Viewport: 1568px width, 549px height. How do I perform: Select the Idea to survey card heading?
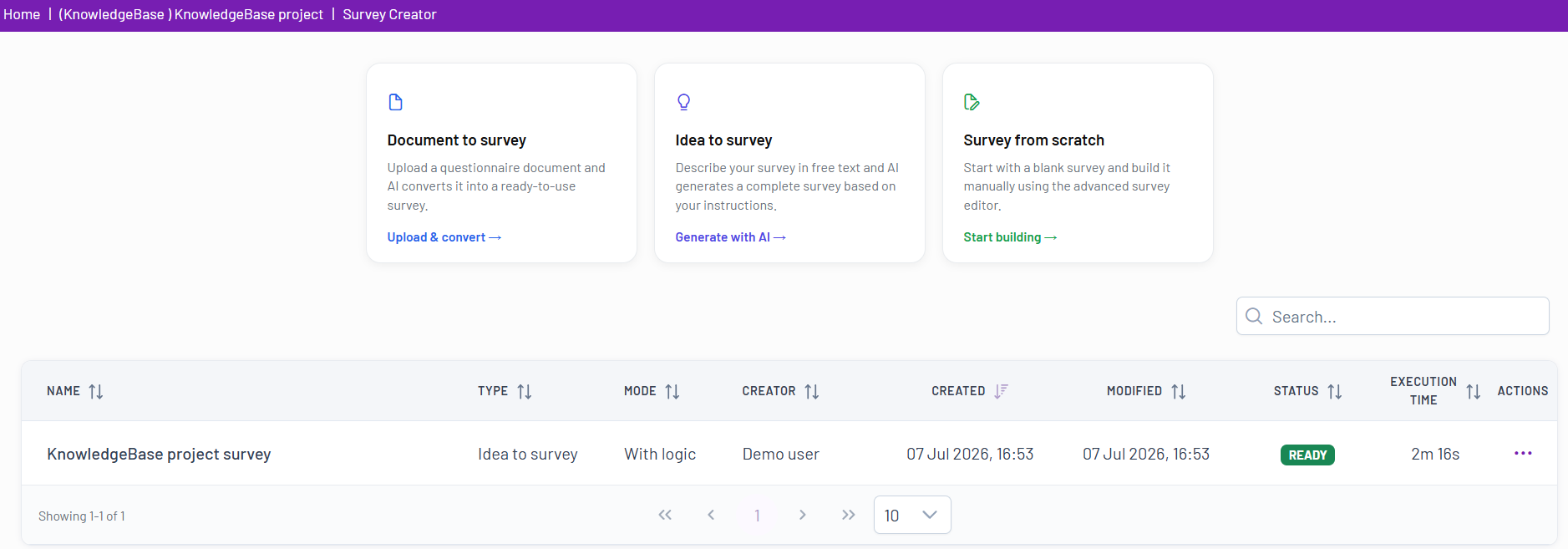point(724,140)
